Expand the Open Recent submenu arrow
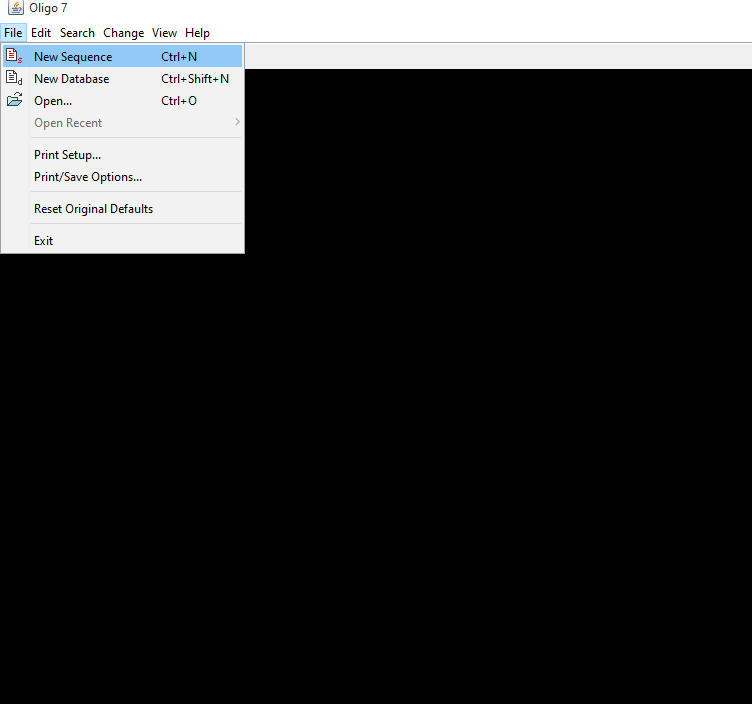The width and height of the screenshot is (752, 704). coord(237,123)
